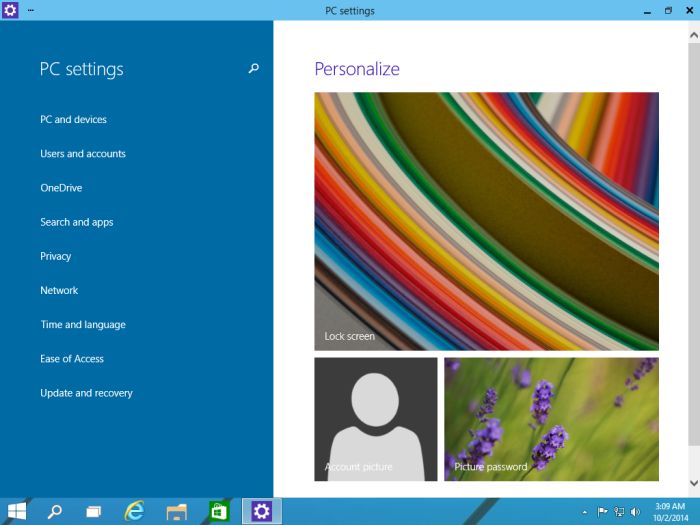Open the title bar ellipsis menu
Viewport: 700px width, 525px height.
pos(31,10)
